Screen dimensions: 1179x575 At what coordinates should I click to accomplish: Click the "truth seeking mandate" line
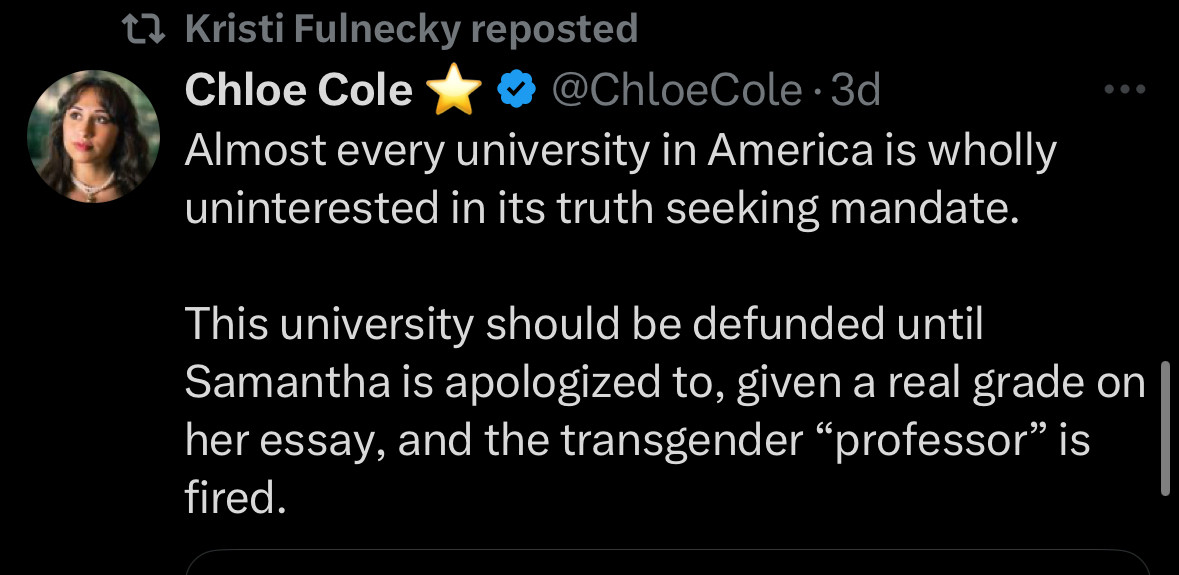(600, 209)
